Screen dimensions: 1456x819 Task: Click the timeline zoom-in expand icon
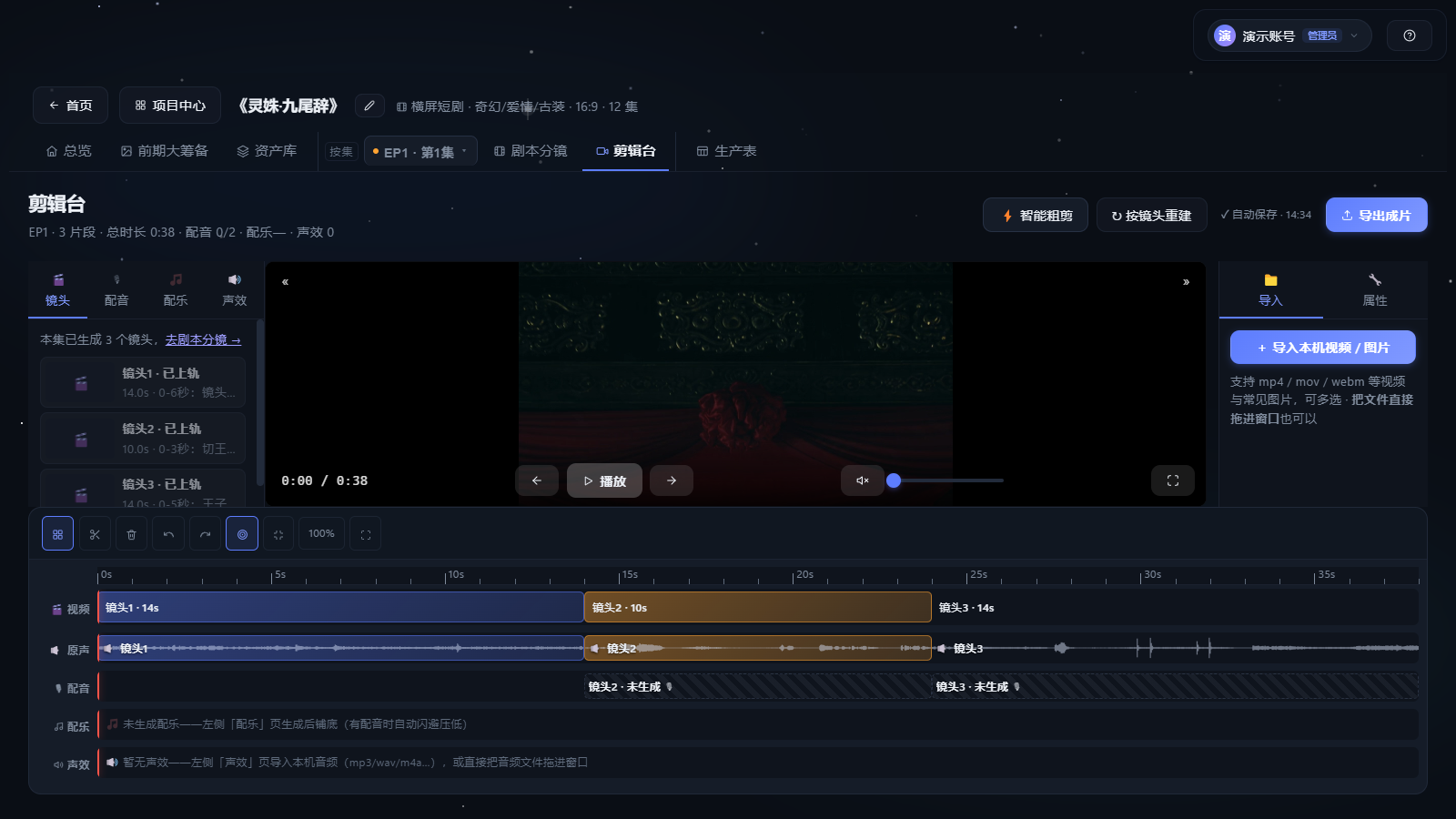tap(366, 534)
